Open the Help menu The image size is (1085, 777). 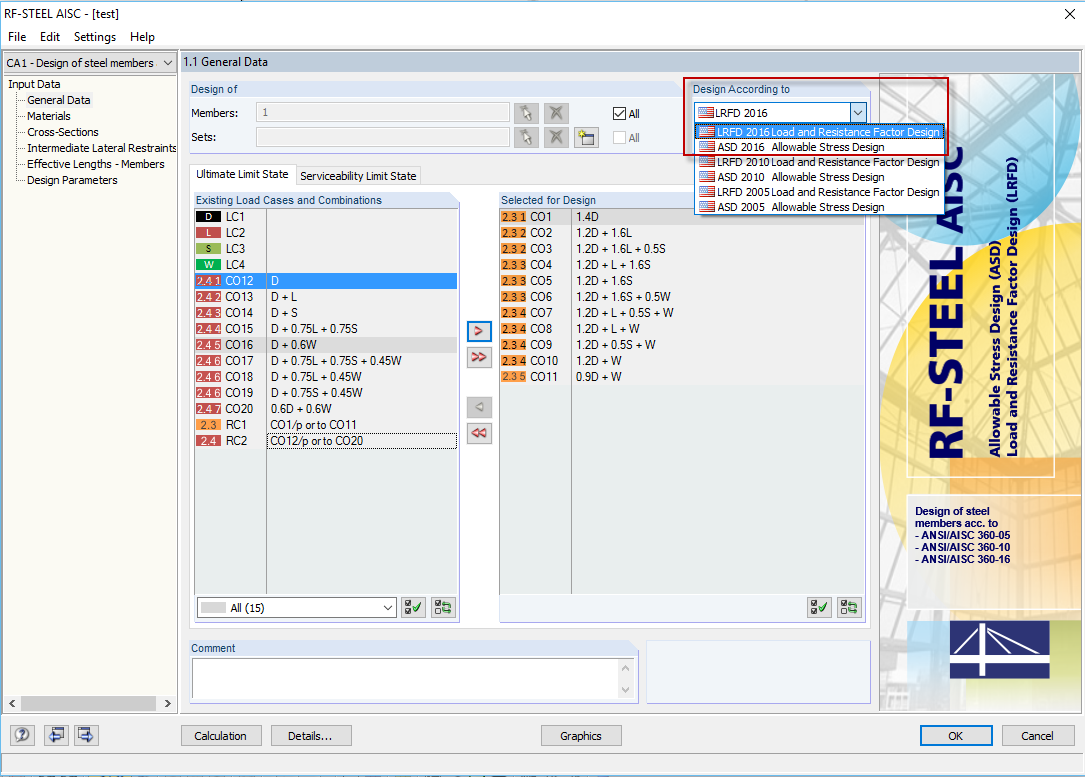(143, 37)
